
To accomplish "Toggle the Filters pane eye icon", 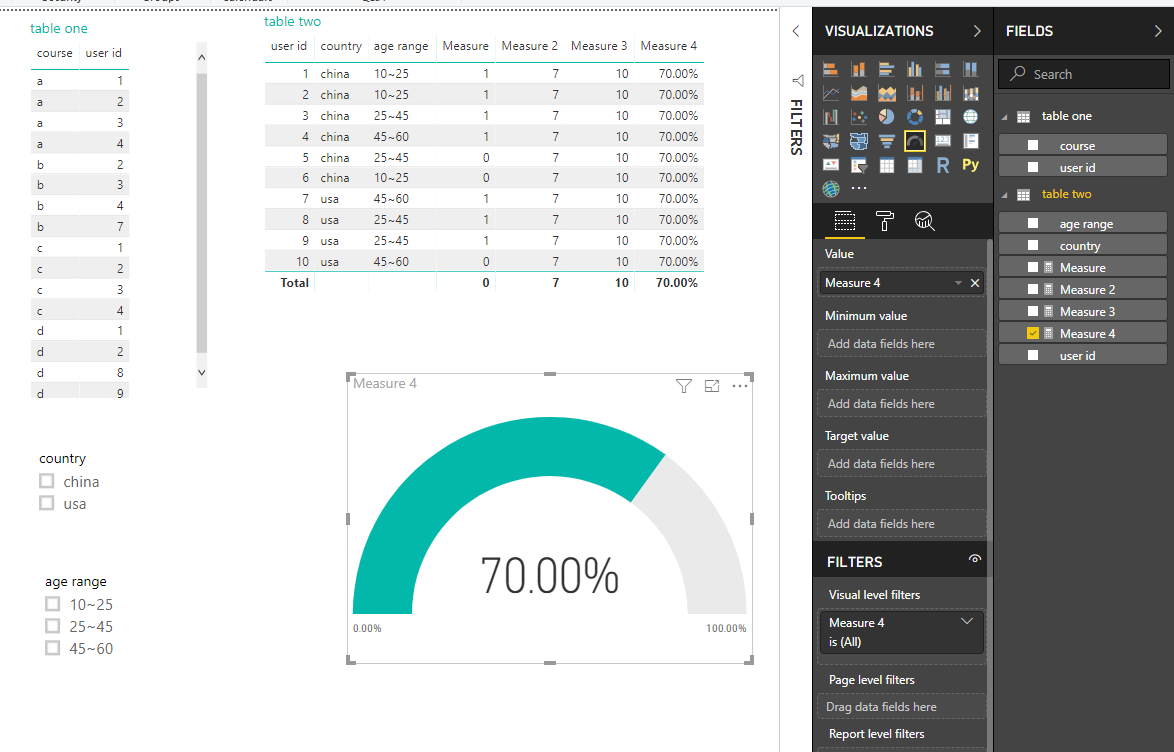I will point(974,559).
